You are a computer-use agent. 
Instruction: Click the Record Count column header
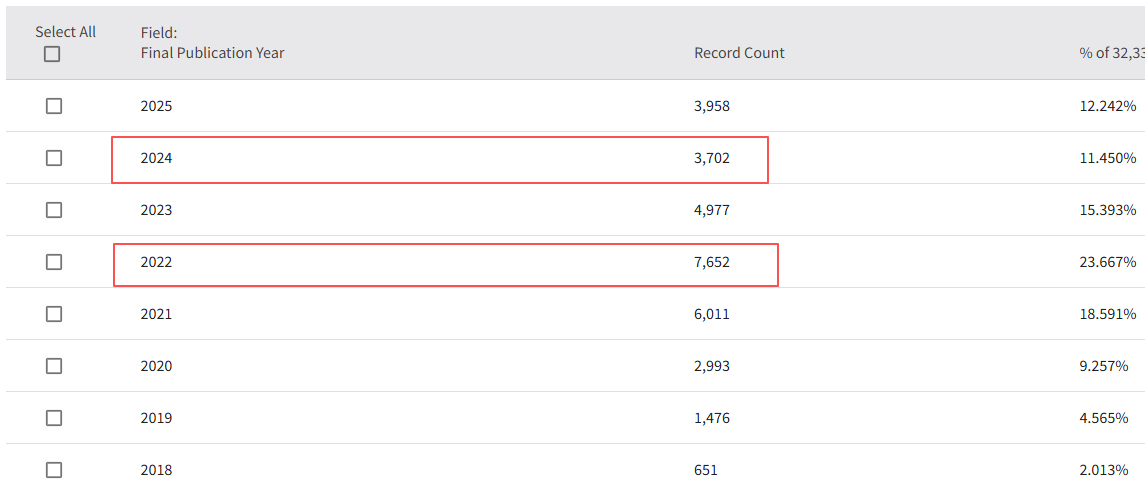[x=739, y=52]
